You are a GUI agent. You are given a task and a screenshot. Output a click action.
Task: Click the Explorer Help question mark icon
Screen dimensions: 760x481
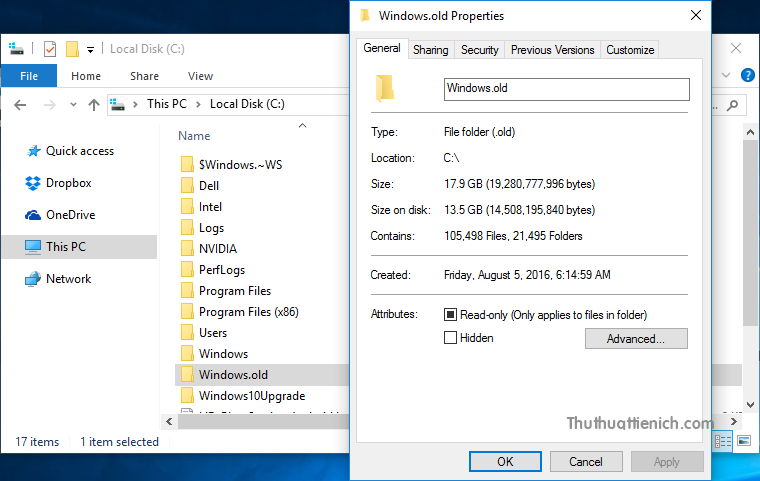pyautogui.click(x=747, y=75)
